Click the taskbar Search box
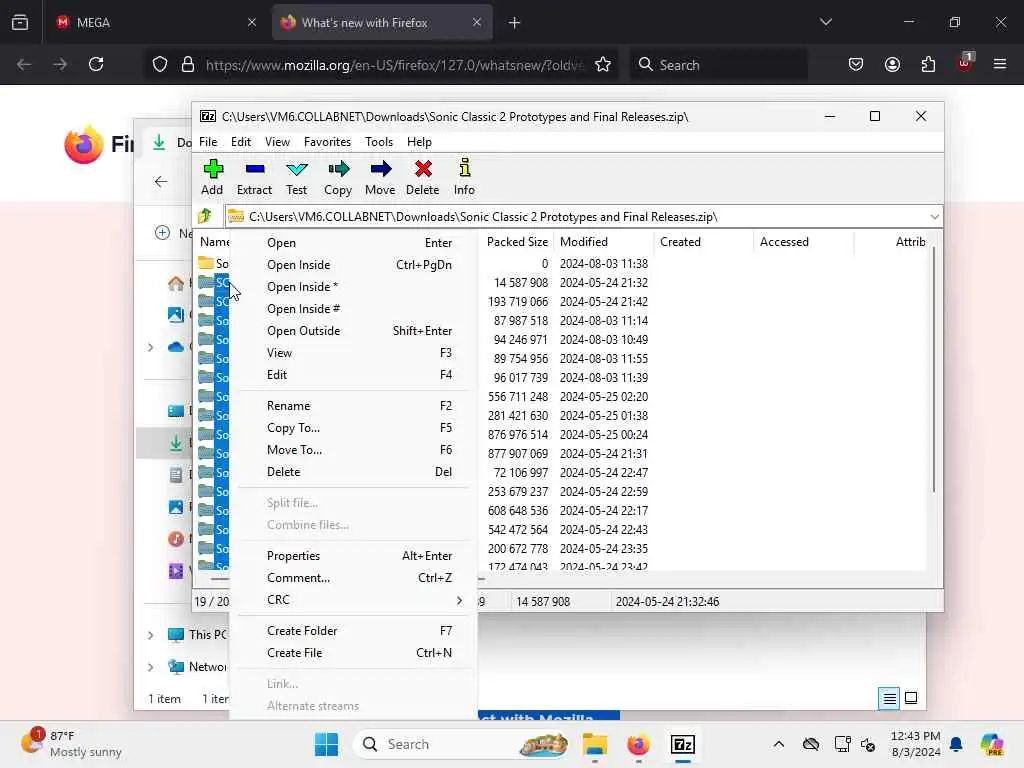The width and height of the screenshot is (1024, 768). point(460,744)
